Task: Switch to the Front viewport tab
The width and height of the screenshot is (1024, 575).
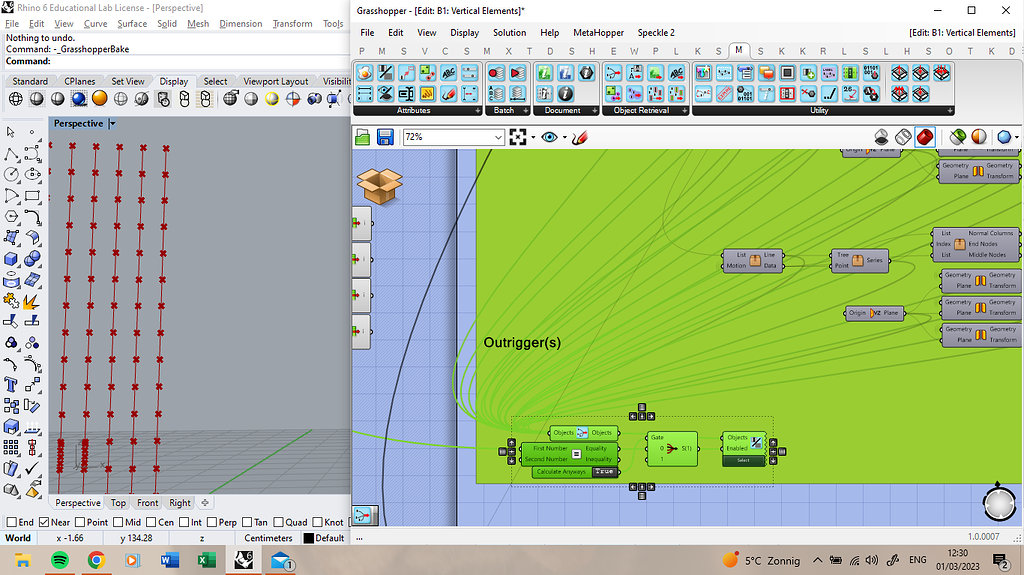Action: point(147,503)
